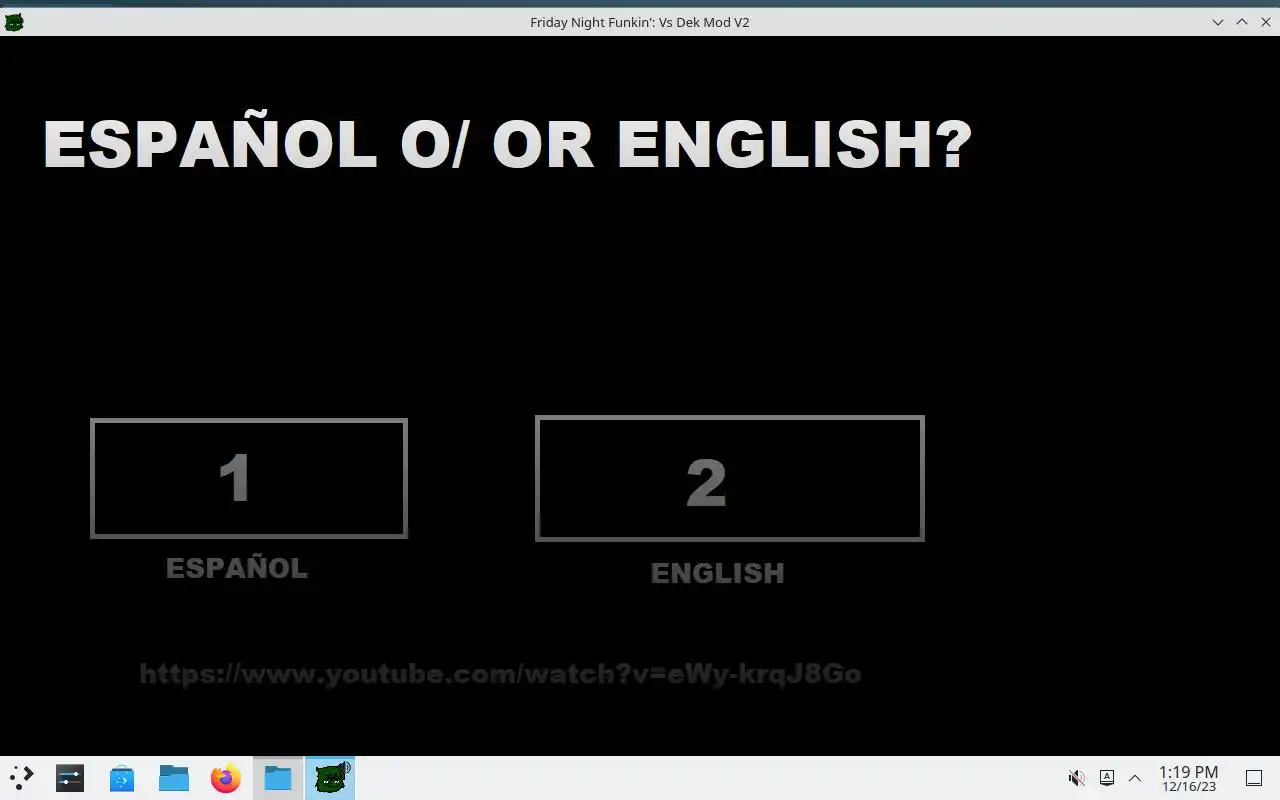Open the clock showing 1:19 PM
1280x800 pixels.
(x=1189, y=778)
